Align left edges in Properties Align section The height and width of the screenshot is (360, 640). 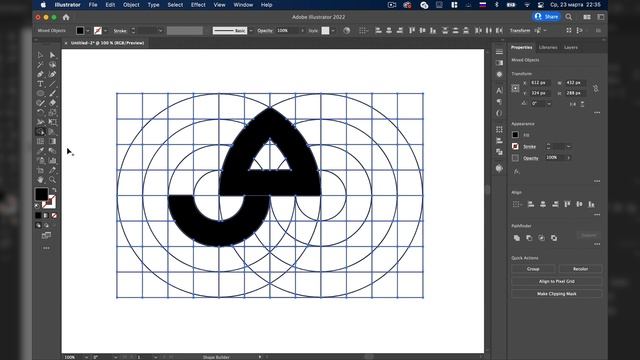tap(531, 204)
